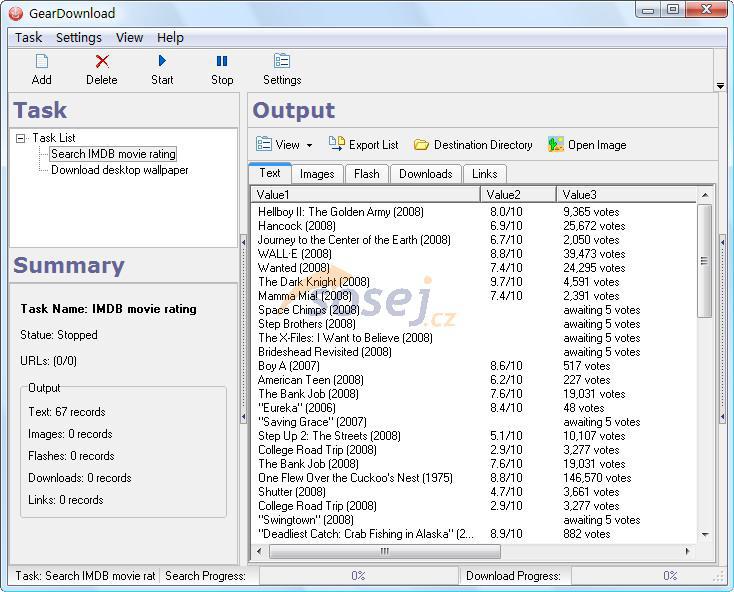Click the horizontal scrollbar right arrow
Image resolution: width=734 pixels, height=592 pixels.
pos(687,551)
